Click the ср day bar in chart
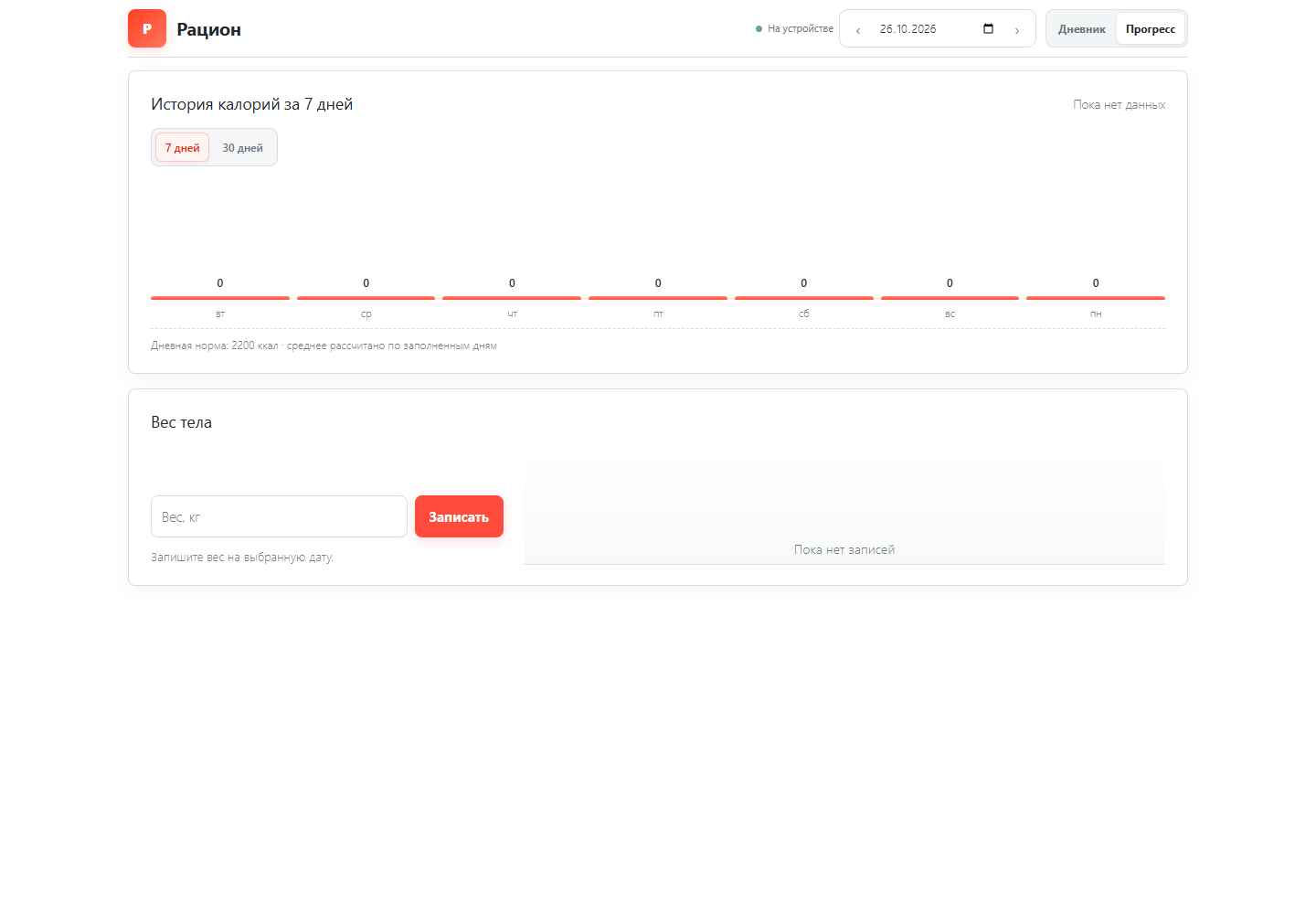This screenshot has height=914, width=1316. (x=366, y=298)
